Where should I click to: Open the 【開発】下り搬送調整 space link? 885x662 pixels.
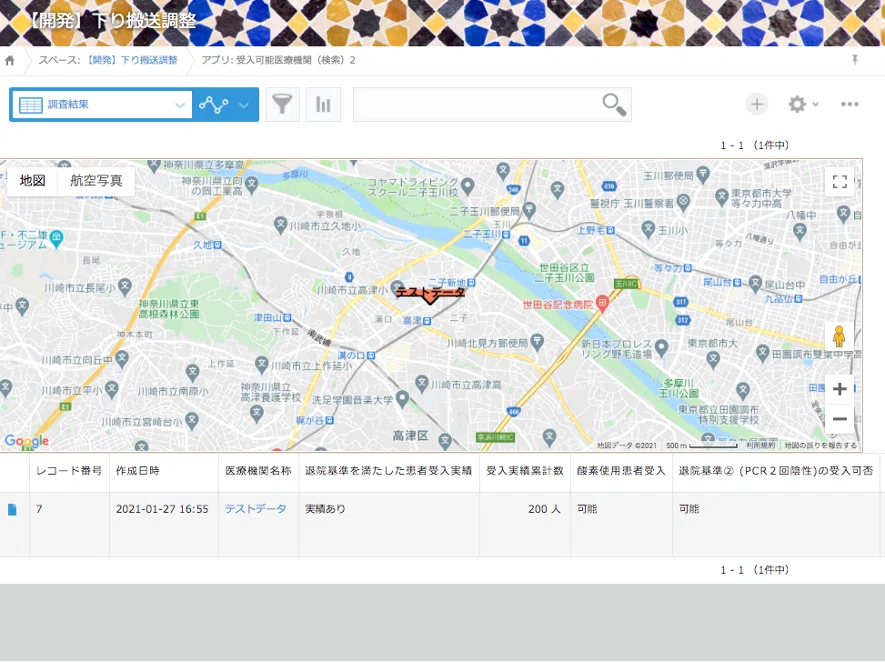pos(132,60)
